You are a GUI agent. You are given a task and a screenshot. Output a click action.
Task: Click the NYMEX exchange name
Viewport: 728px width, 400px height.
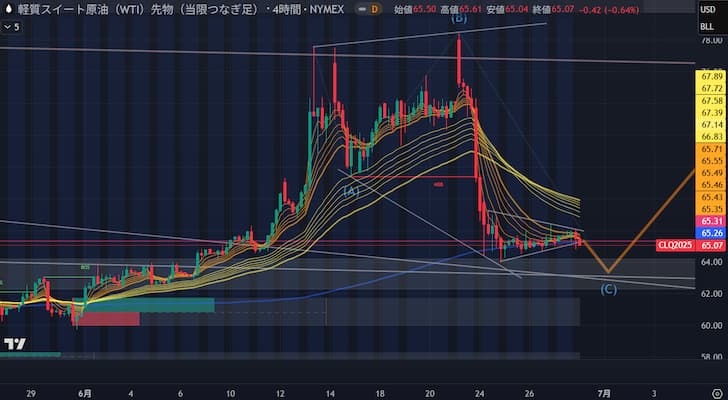(328, 9)
